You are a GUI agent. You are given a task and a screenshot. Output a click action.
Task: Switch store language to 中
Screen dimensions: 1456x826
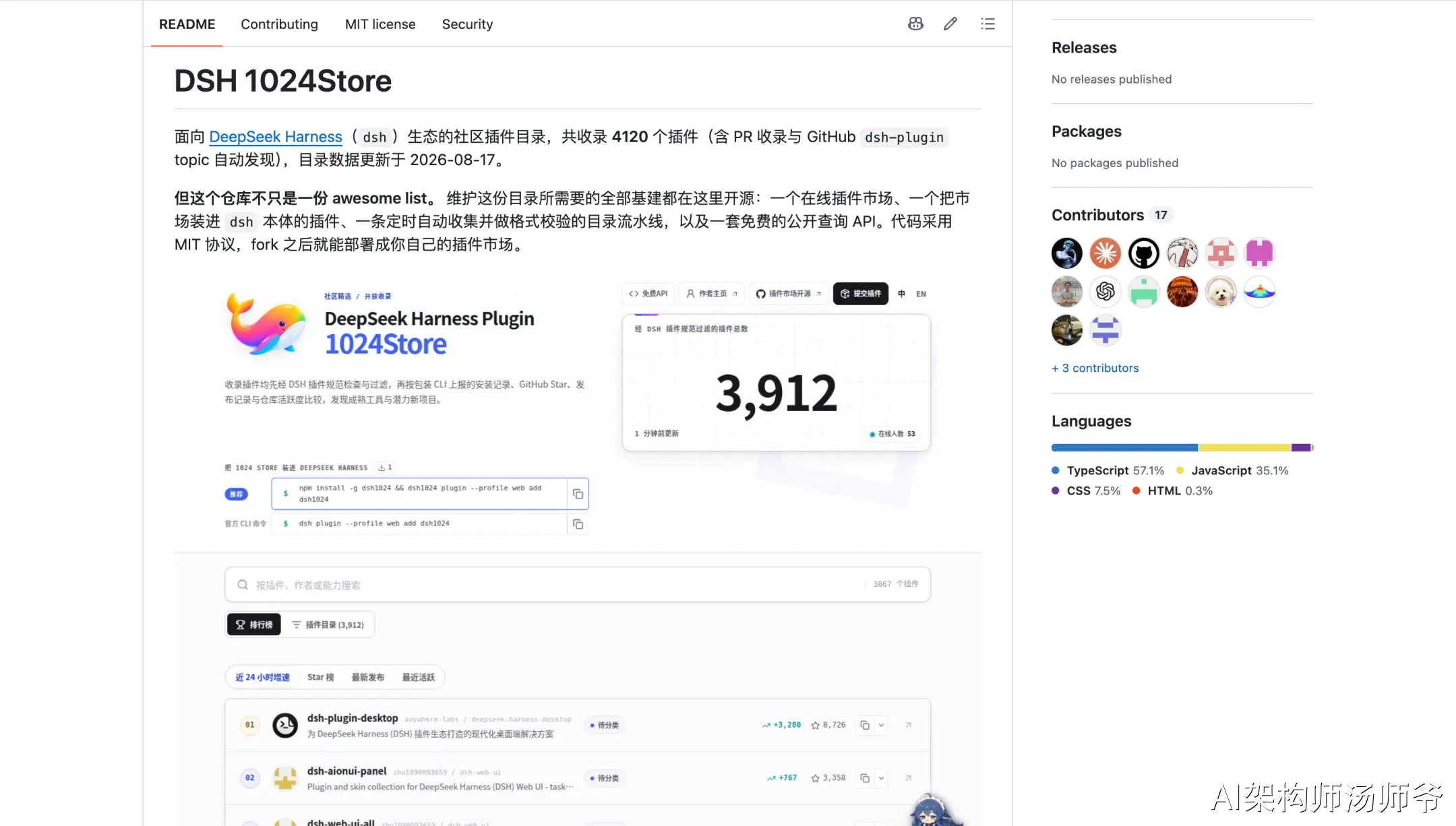point(902,294)
